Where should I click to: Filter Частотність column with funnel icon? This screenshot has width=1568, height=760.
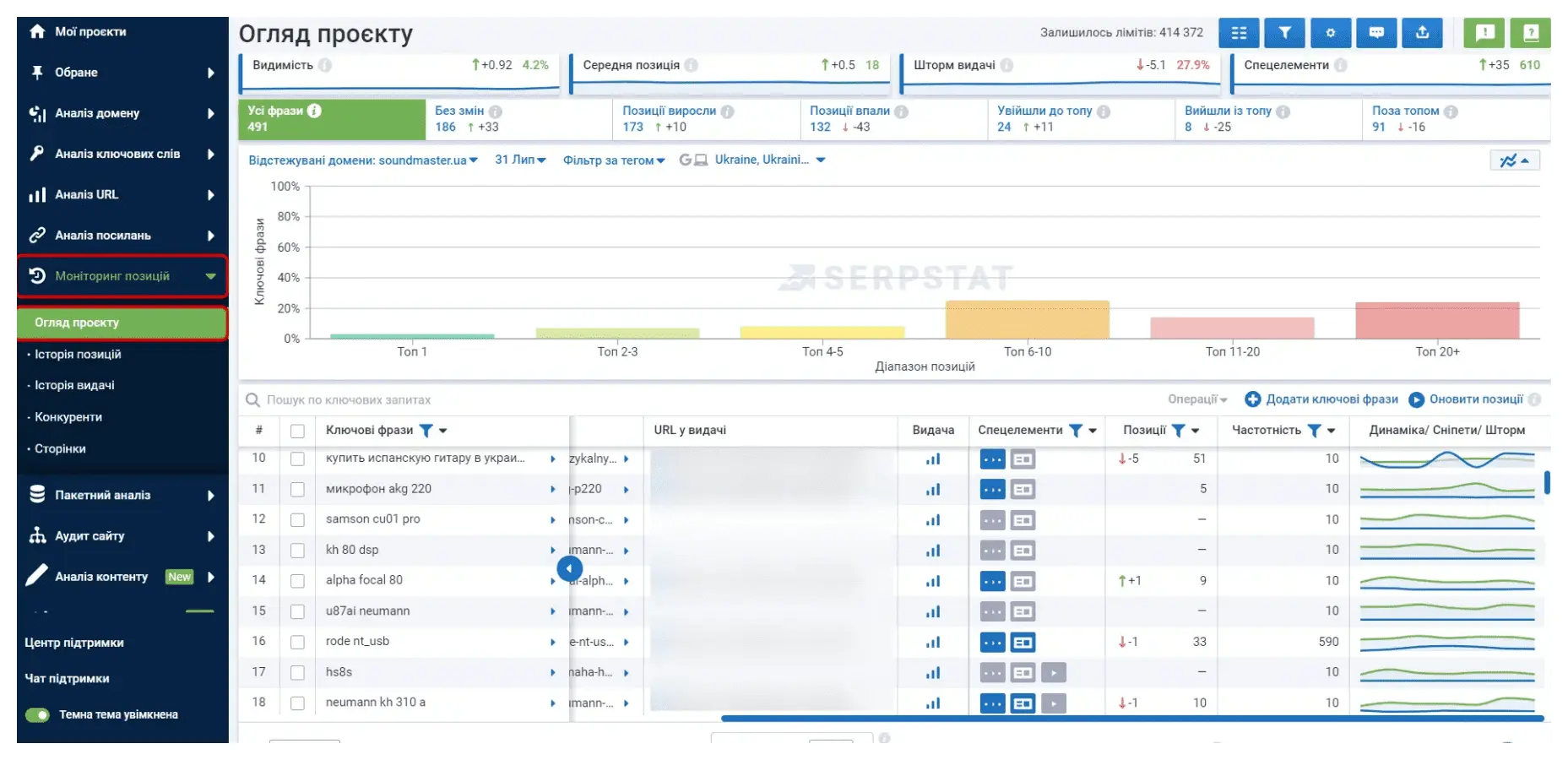(x=1315, y=431)
